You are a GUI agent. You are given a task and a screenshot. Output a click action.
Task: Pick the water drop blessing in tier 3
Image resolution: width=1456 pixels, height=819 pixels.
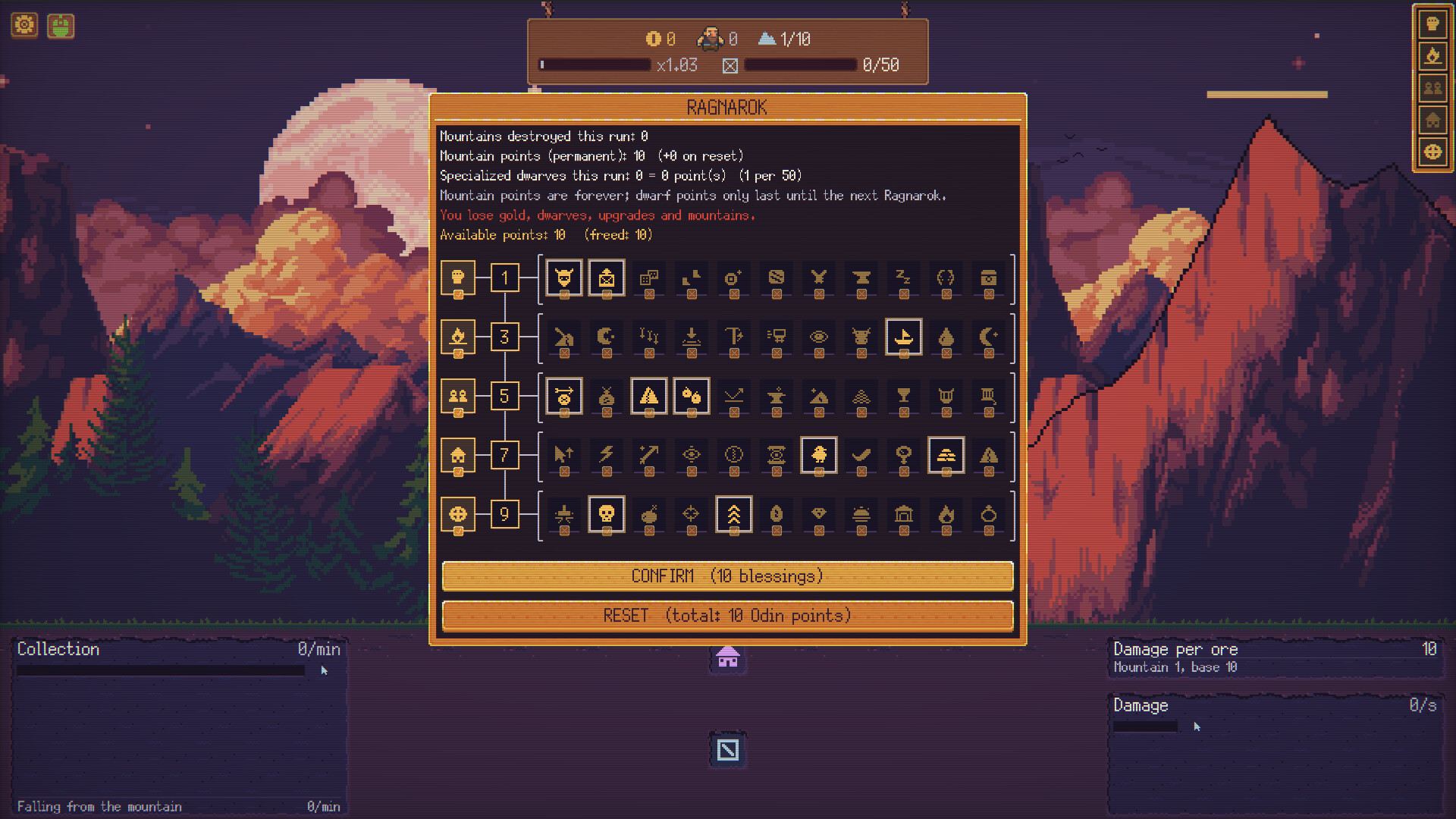click(x=946, y=337)
